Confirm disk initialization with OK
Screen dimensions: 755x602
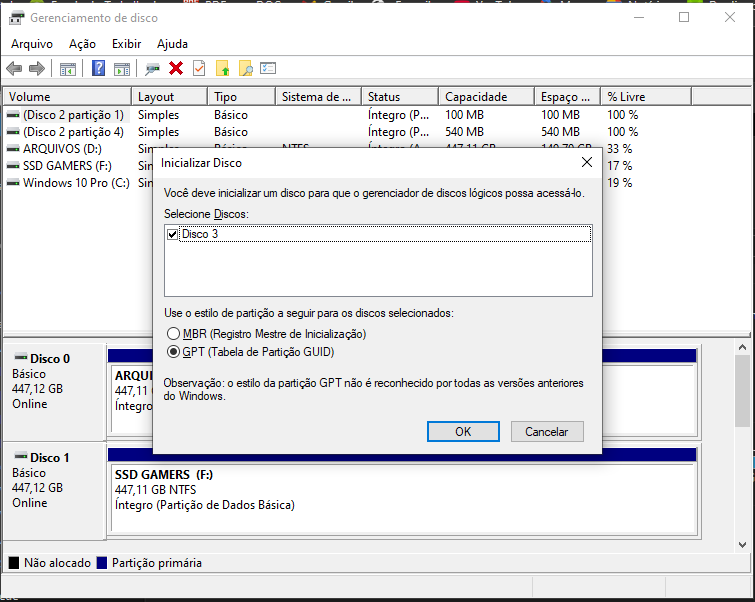463,432
